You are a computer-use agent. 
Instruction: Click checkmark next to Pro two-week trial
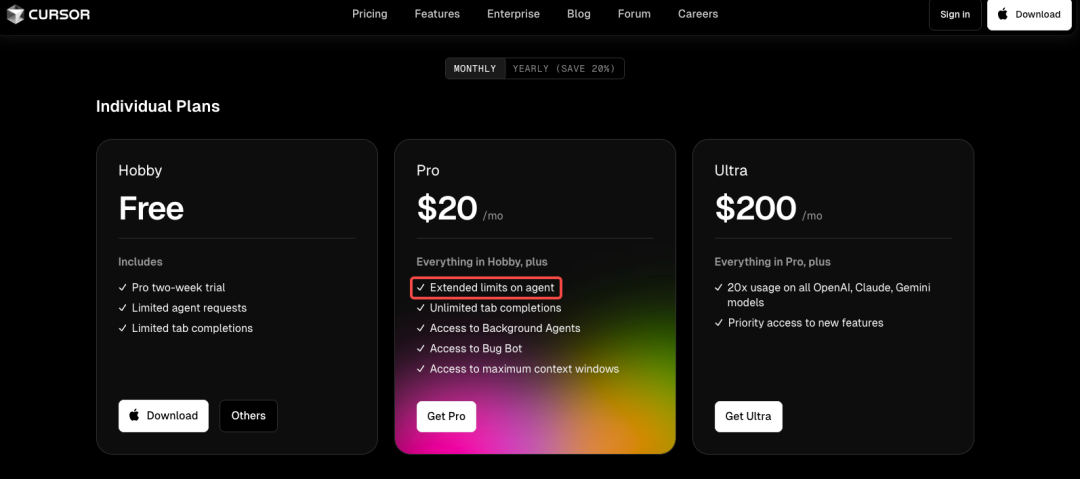point(123,287)
